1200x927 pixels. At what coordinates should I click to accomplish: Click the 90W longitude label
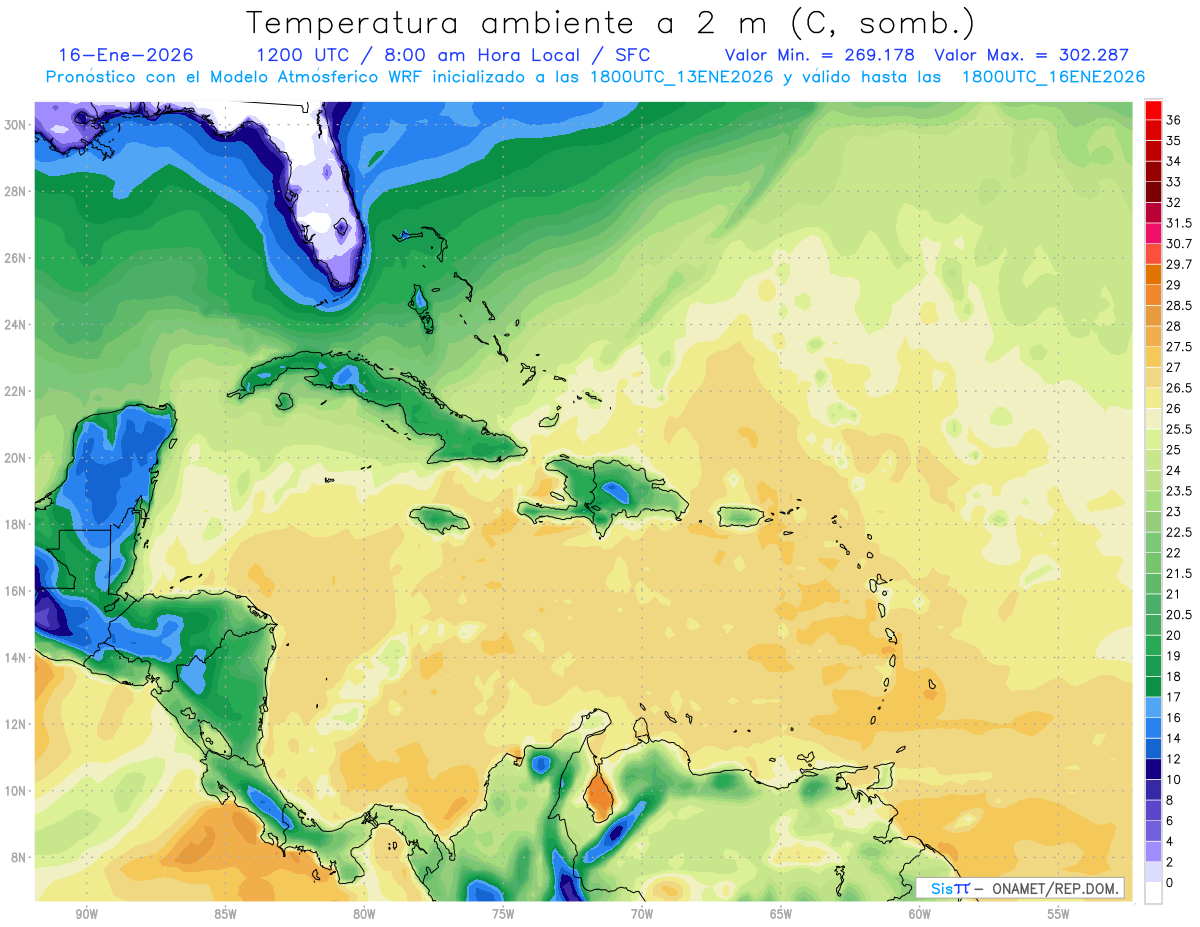(86, 914)
